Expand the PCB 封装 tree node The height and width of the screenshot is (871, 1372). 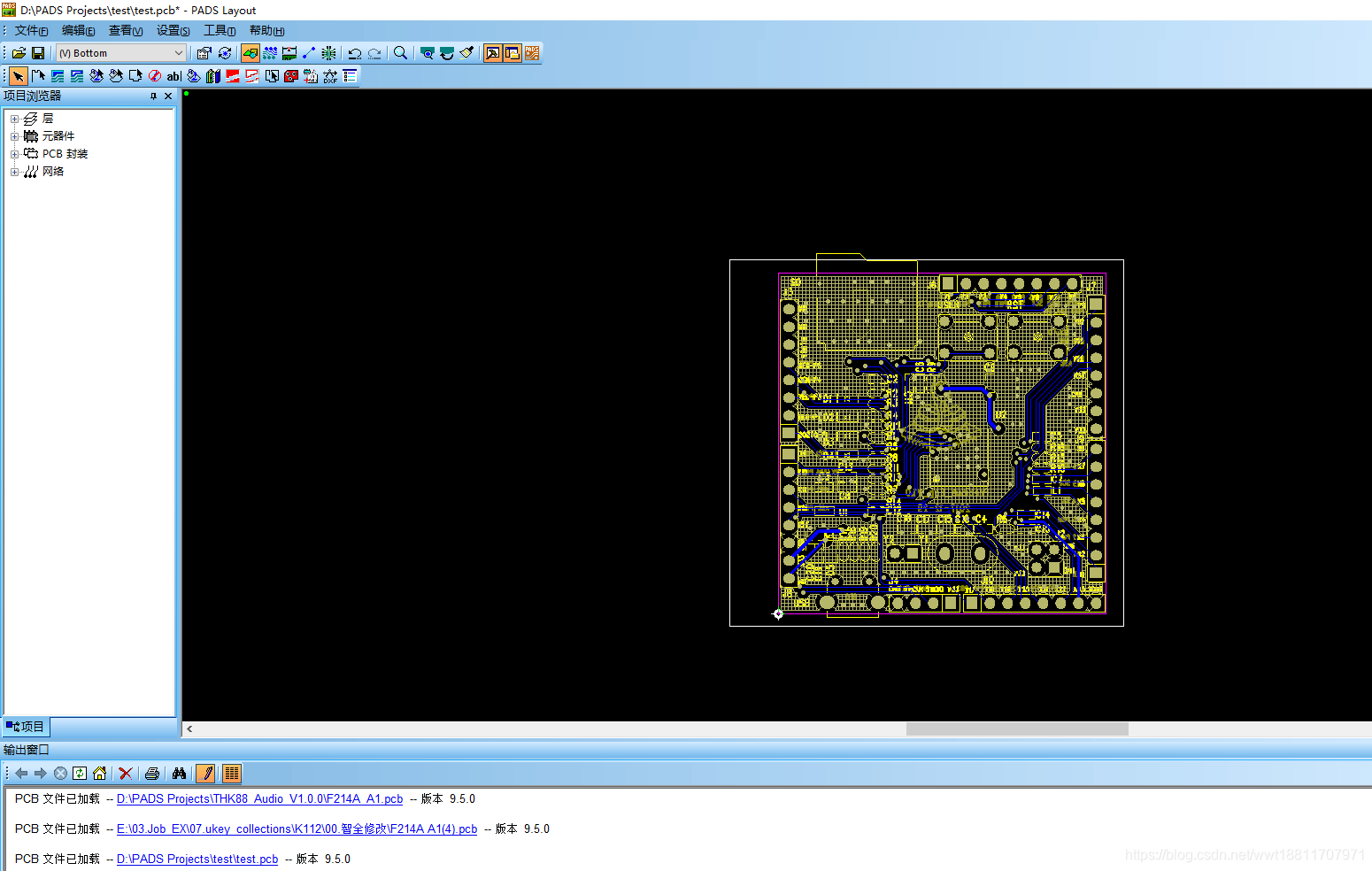14,154
